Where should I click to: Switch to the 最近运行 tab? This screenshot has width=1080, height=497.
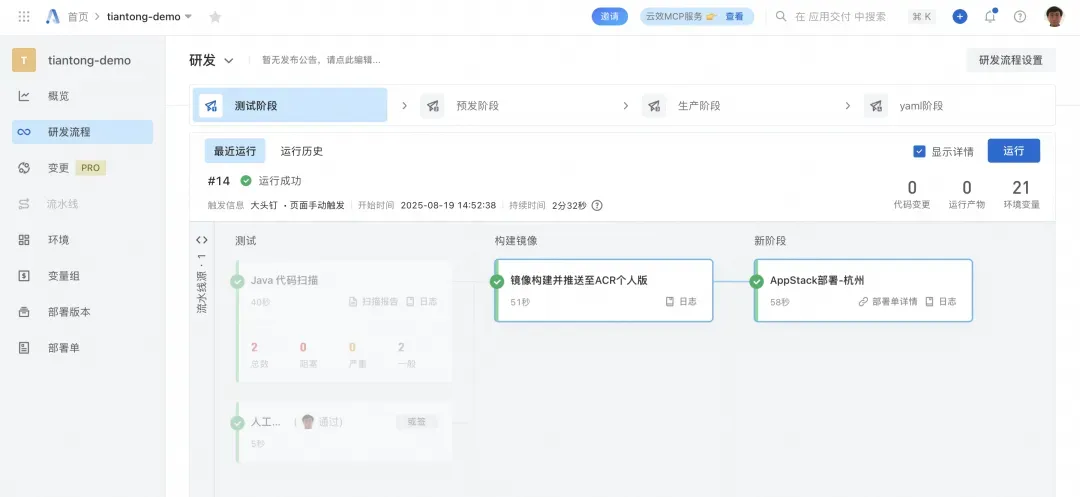click(x=235, y=151)
